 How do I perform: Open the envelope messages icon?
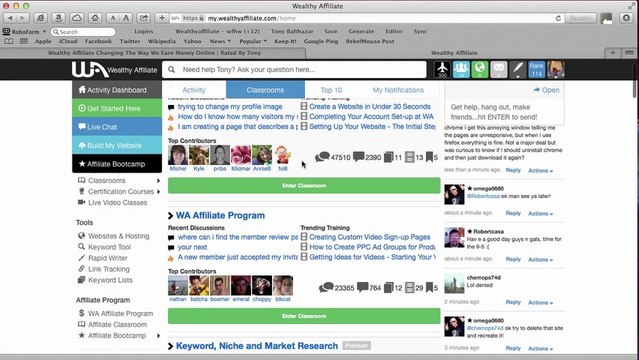coord(498,69)
